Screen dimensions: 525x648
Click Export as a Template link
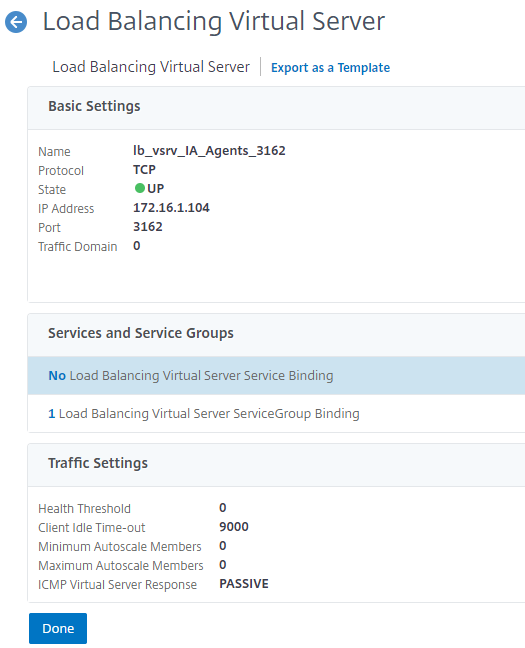pyautogui.click(x=330, y=67)
